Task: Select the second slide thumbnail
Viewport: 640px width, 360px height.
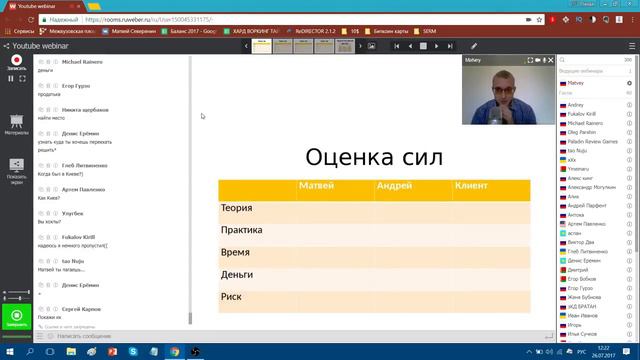Action: pyautogui.click(x=282, y=46)
